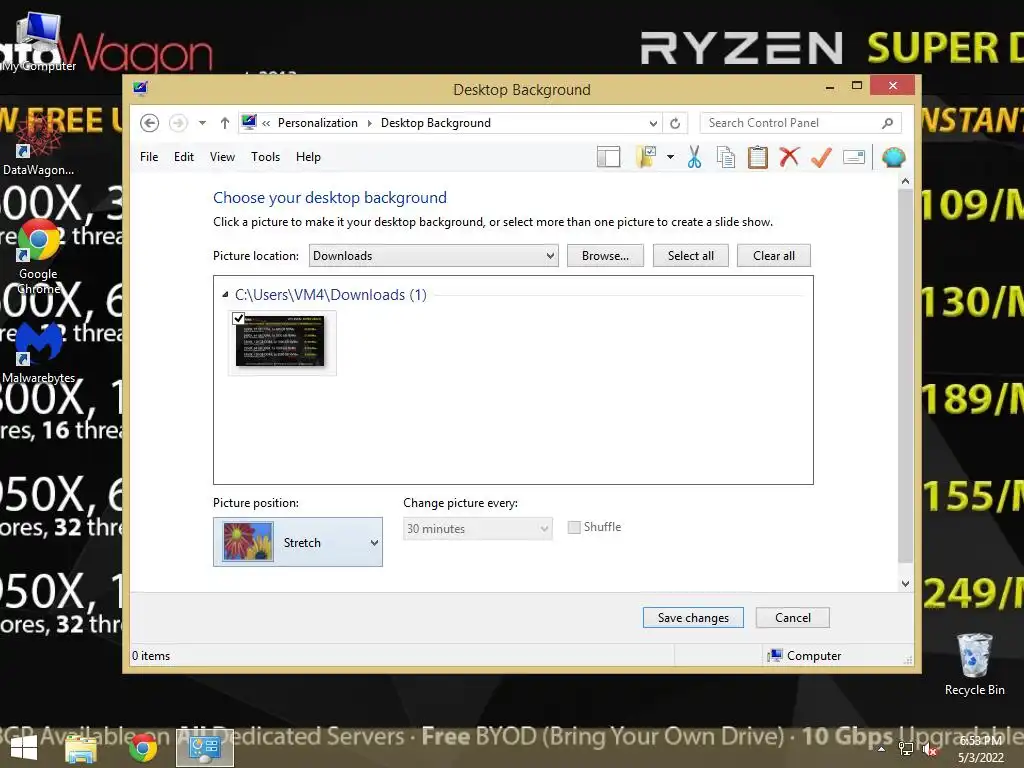Click the scrollbar down arrow

click(905, 583)
